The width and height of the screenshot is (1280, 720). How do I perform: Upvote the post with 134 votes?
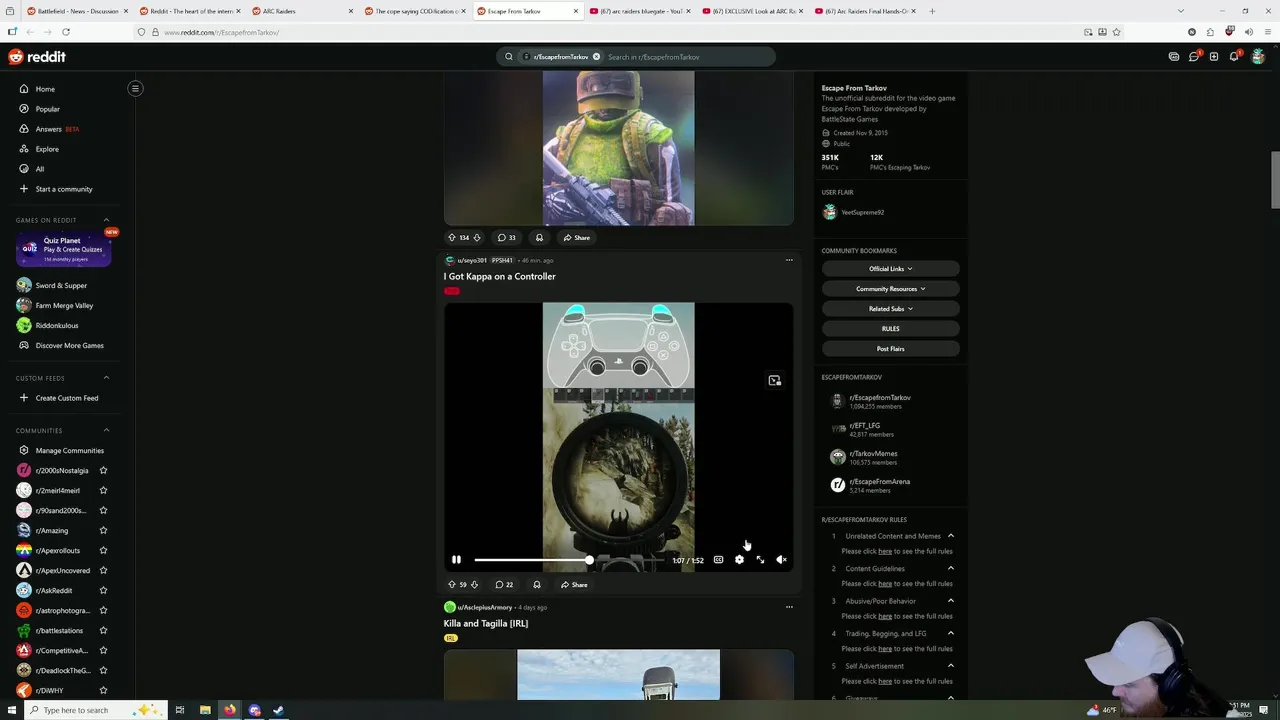click(x=452, y=237)
